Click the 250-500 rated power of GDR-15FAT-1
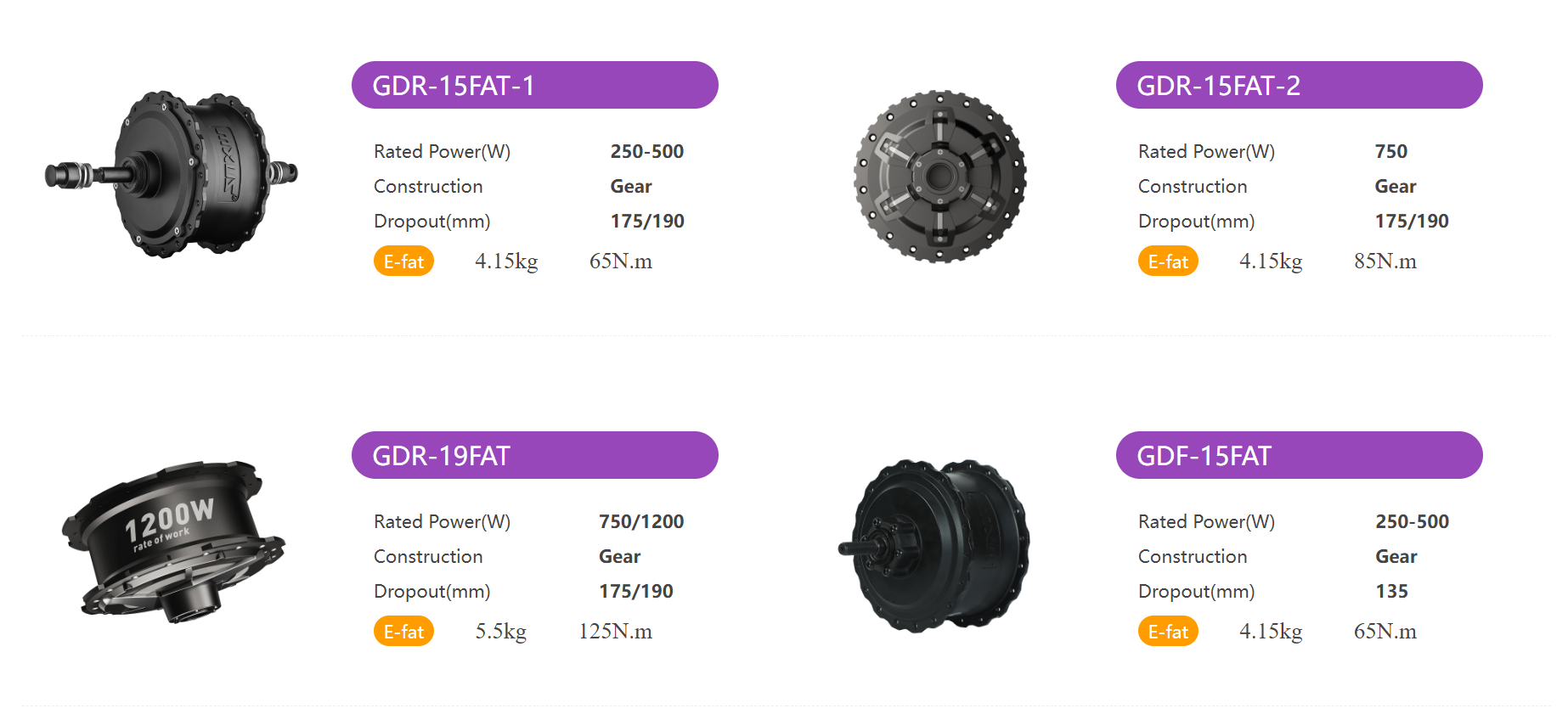This screenshot has width=1568, height=714. [x=646, y=151]
